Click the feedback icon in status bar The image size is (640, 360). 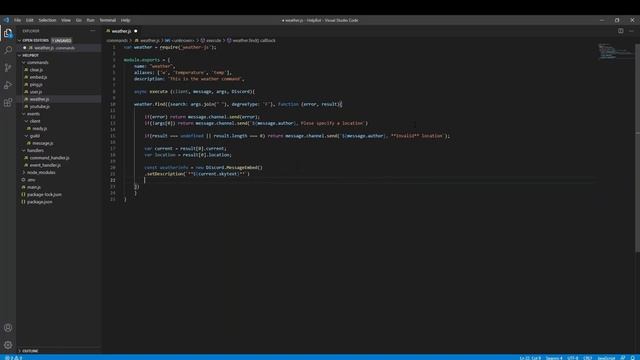click(623, 358)
